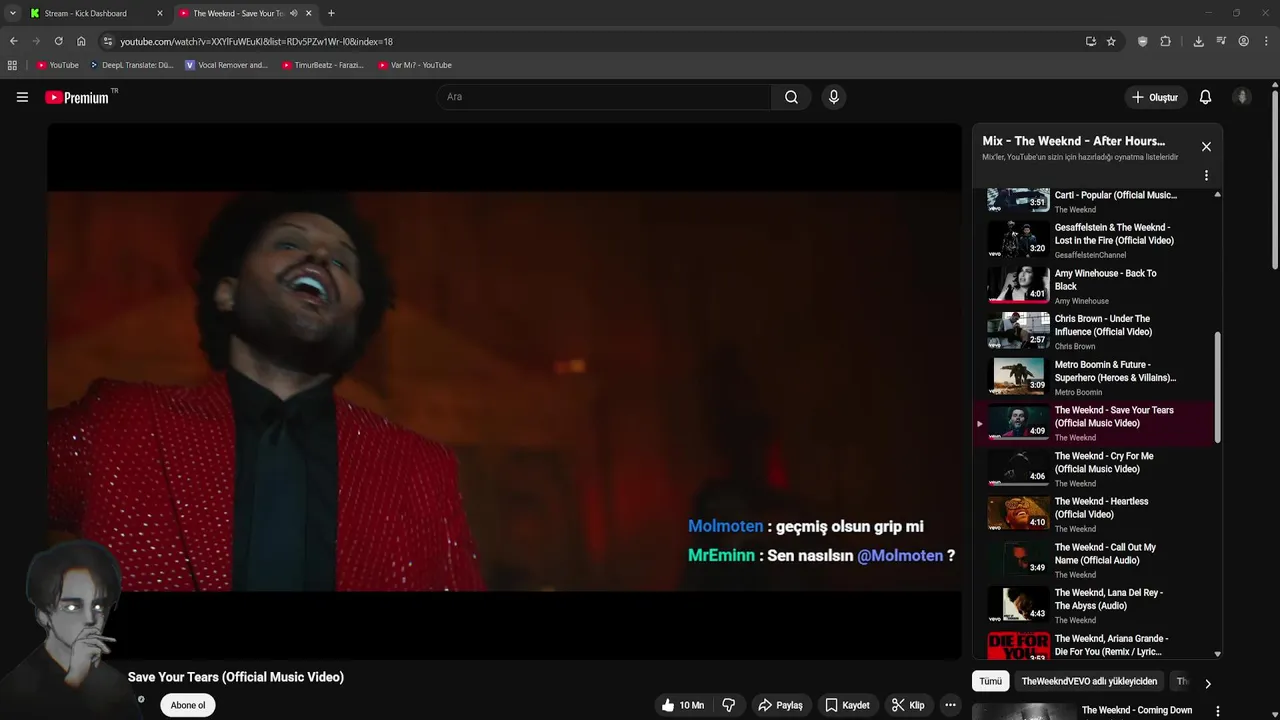
Task: Click the Klip clip button
Action: (x=908, y=705)
